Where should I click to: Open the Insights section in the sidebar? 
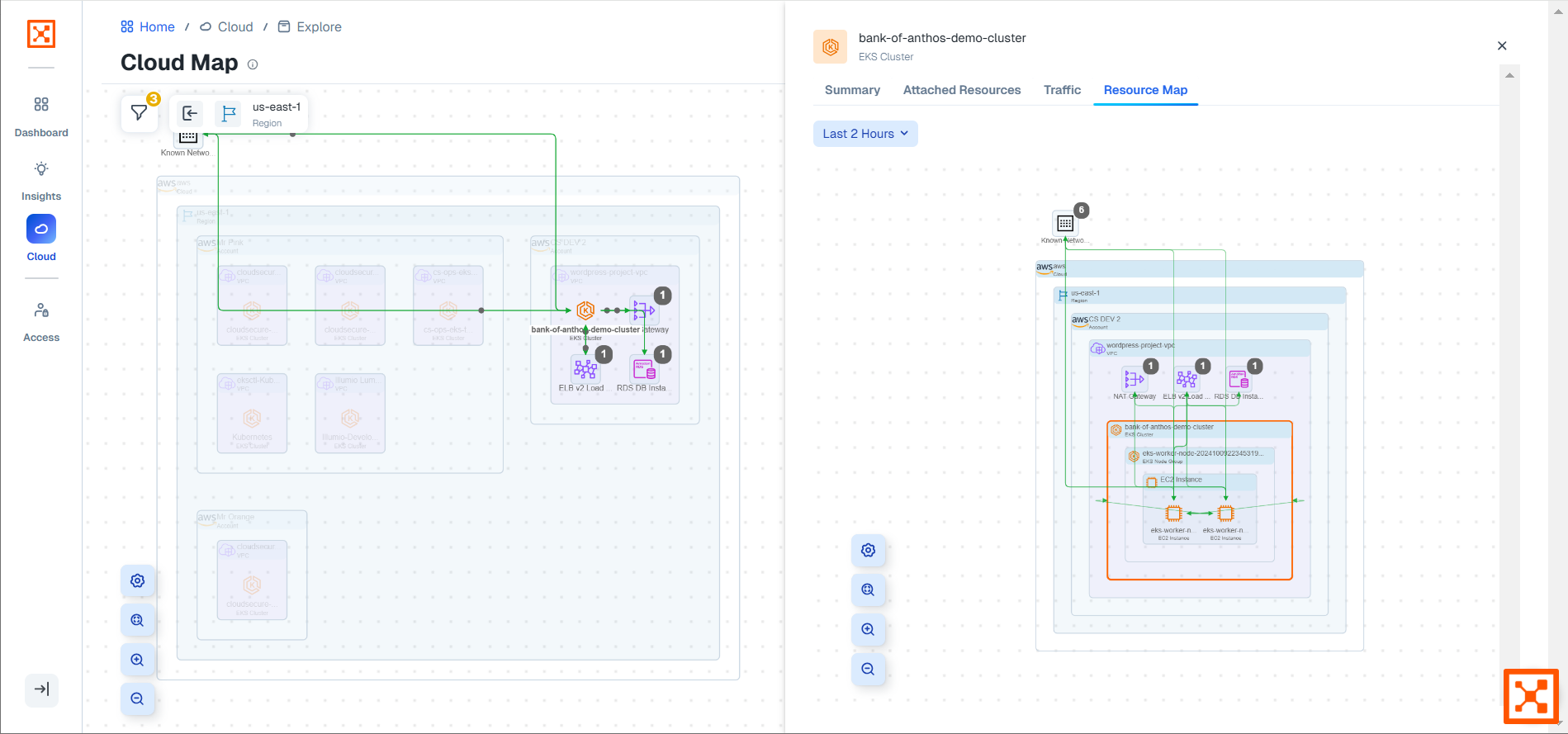coord(41,181)
